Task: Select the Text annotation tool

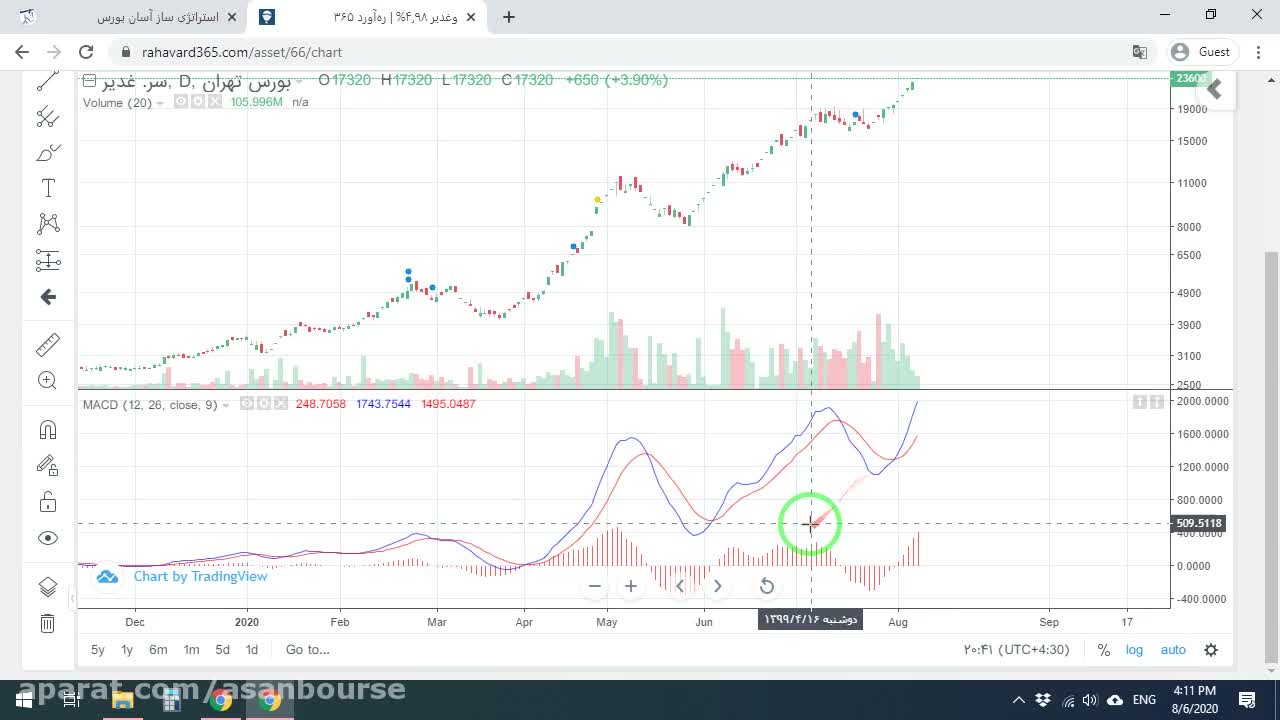Action: pos(47,188)
